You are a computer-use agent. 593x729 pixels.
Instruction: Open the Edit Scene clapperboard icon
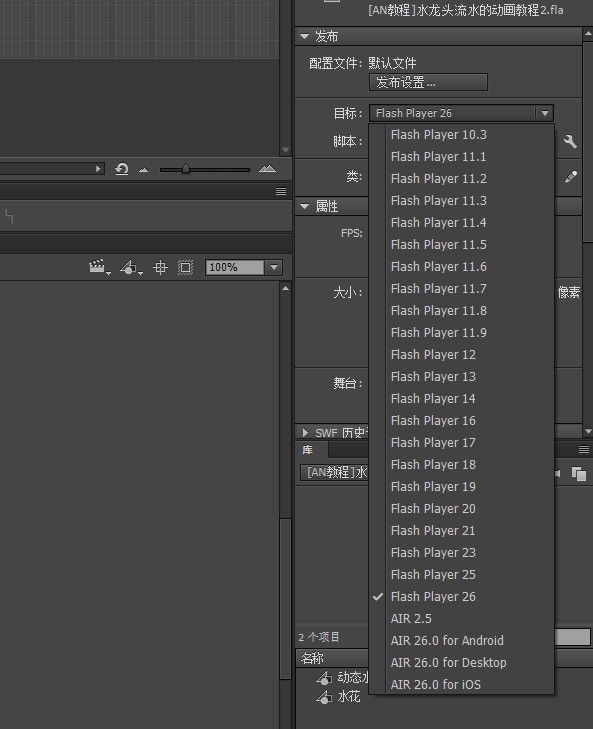99,267
